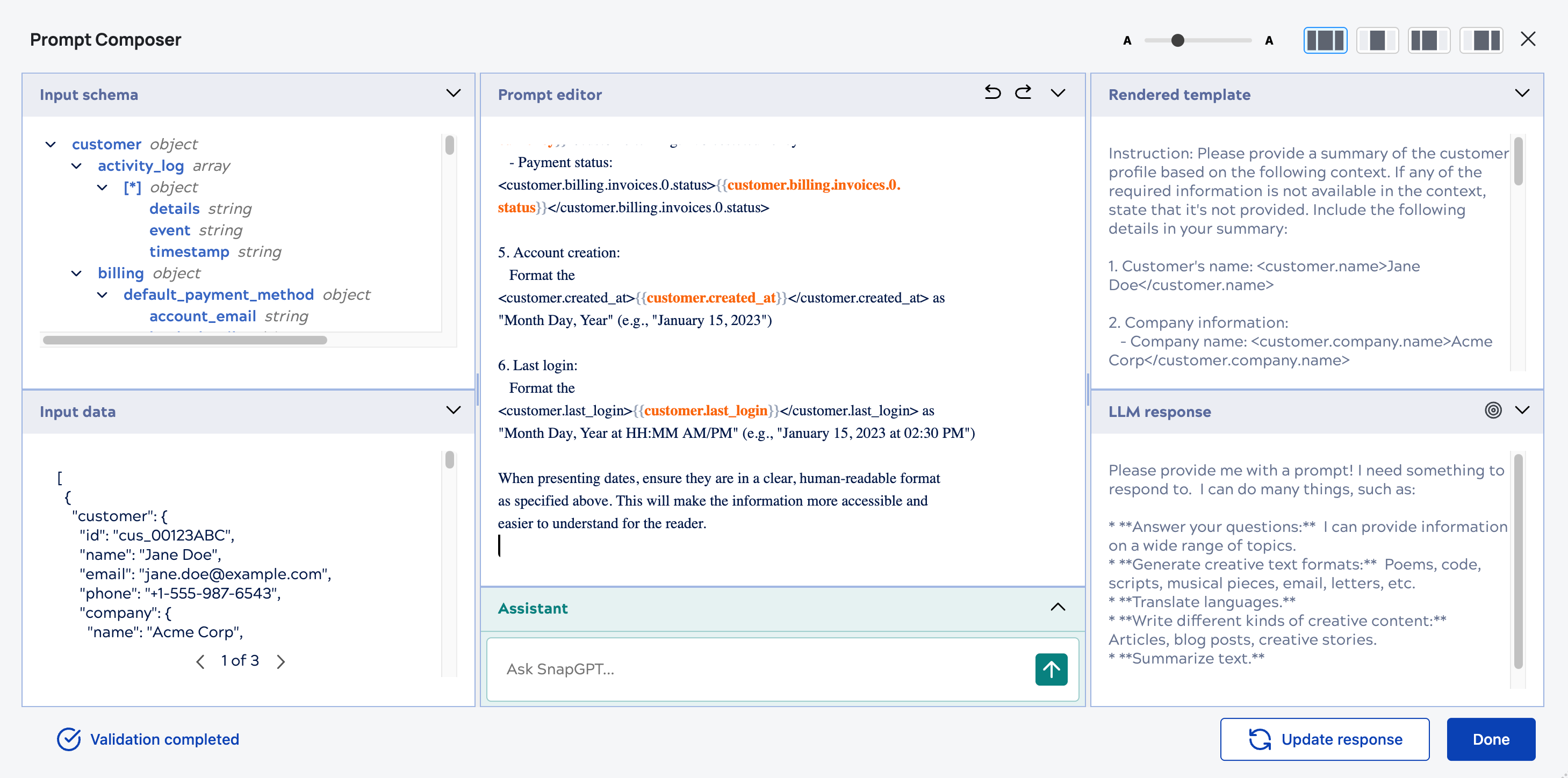Screen dimensions: 1568x778
Task: Click the undo arrow in Prompt editor
Action: click(x=992, y=92)
